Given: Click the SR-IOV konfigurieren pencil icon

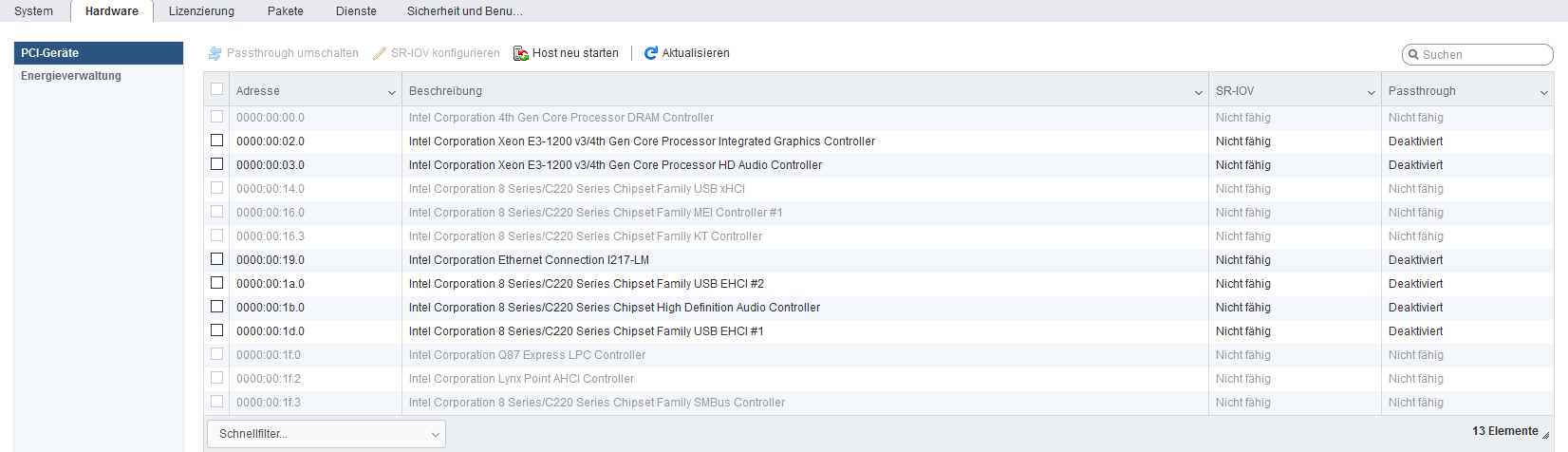Looking at the screenshot, I should pos(380,53).
